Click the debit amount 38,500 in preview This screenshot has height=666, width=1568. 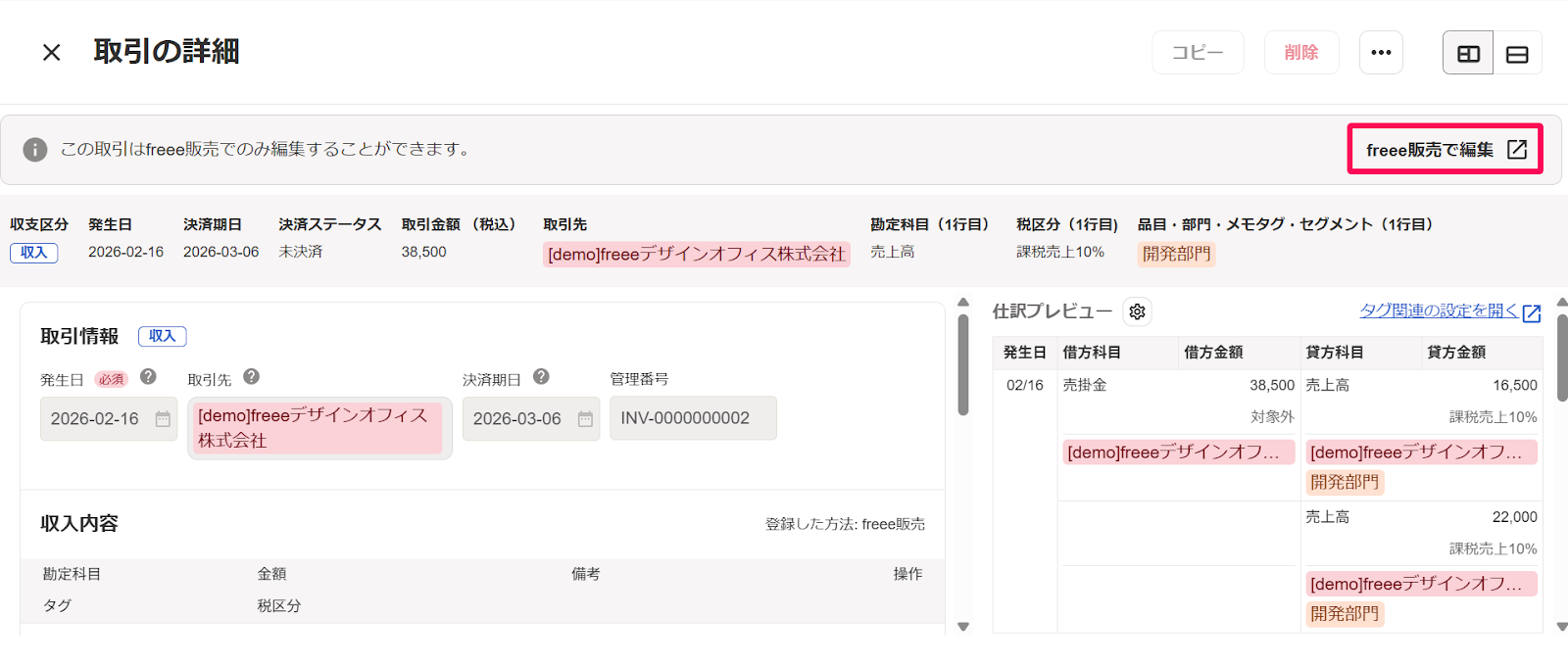click(1272, 385)
